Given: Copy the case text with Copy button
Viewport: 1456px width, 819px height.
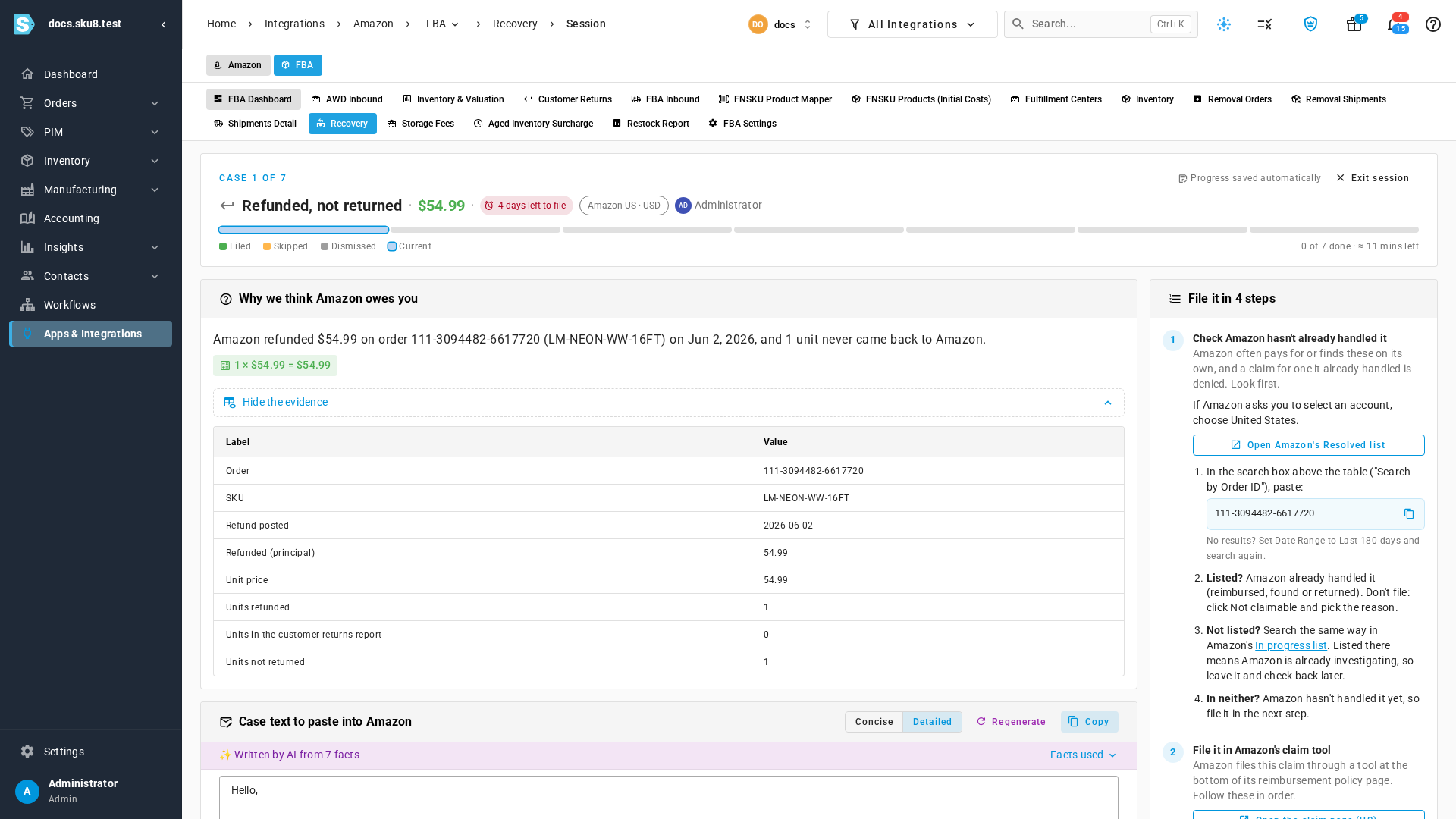Looking at the screenshot, I should tap(1089, 722).
